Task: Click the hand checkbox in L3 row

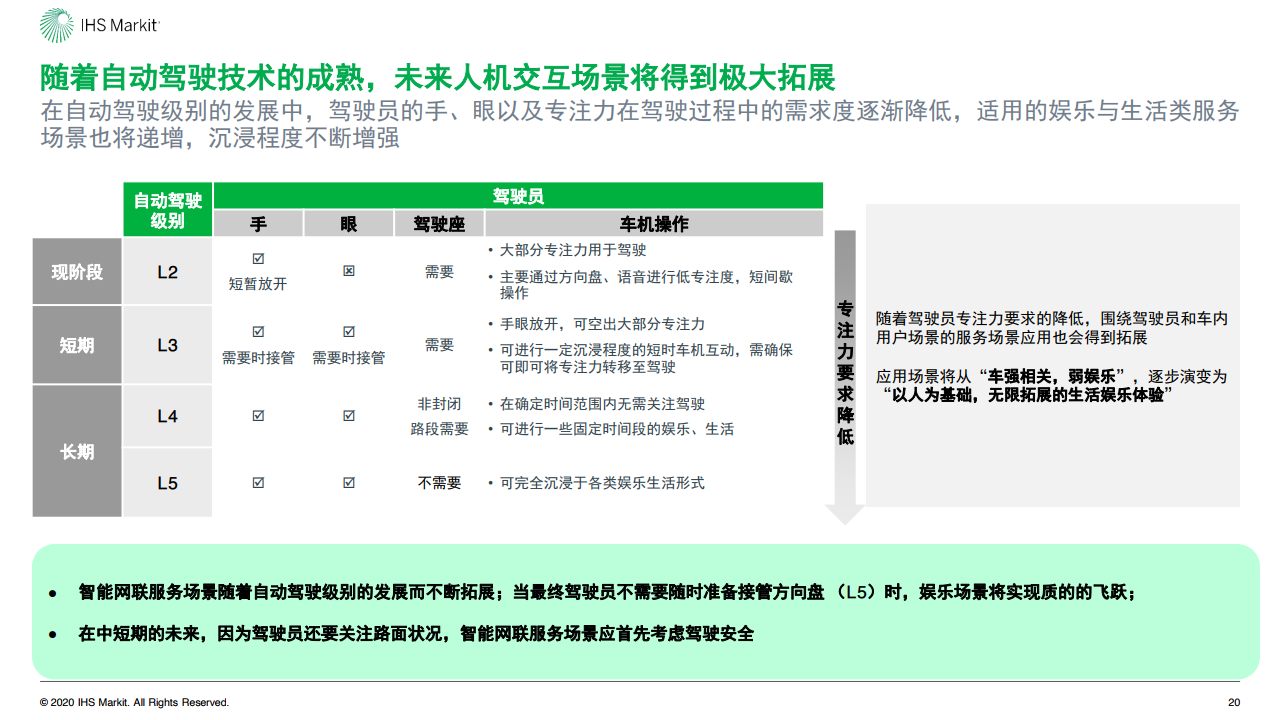Action: (x=258, y=331)
